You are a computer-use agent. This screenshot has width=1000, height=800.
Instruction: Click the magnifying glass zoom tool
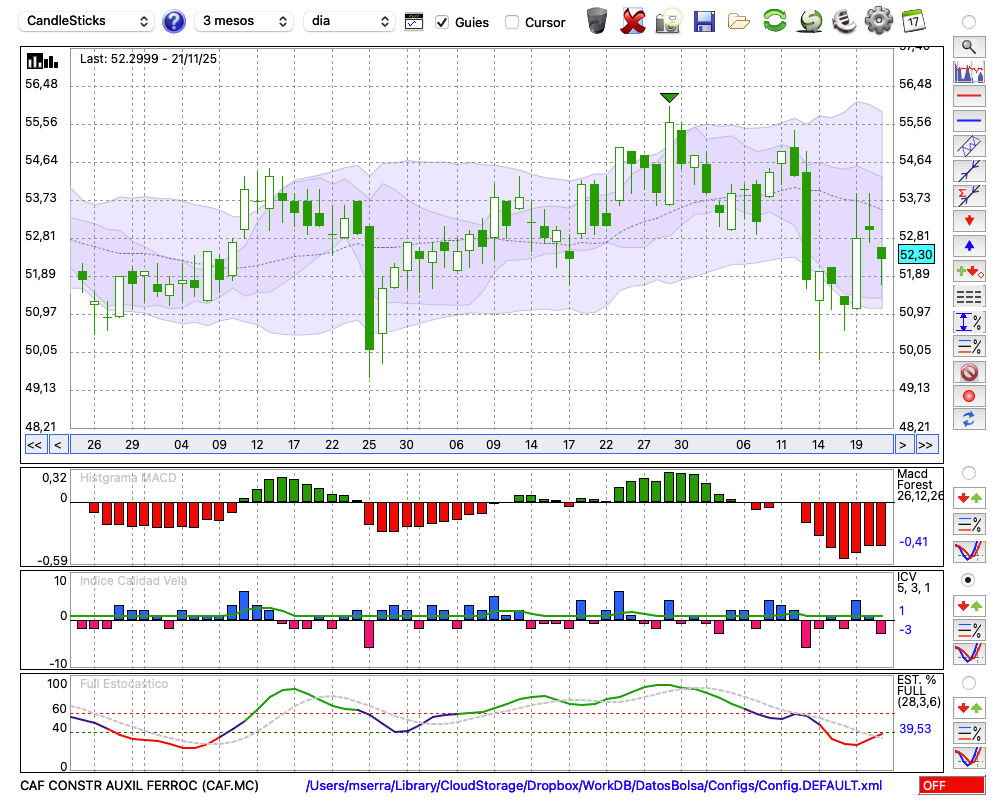coord(968,46)
